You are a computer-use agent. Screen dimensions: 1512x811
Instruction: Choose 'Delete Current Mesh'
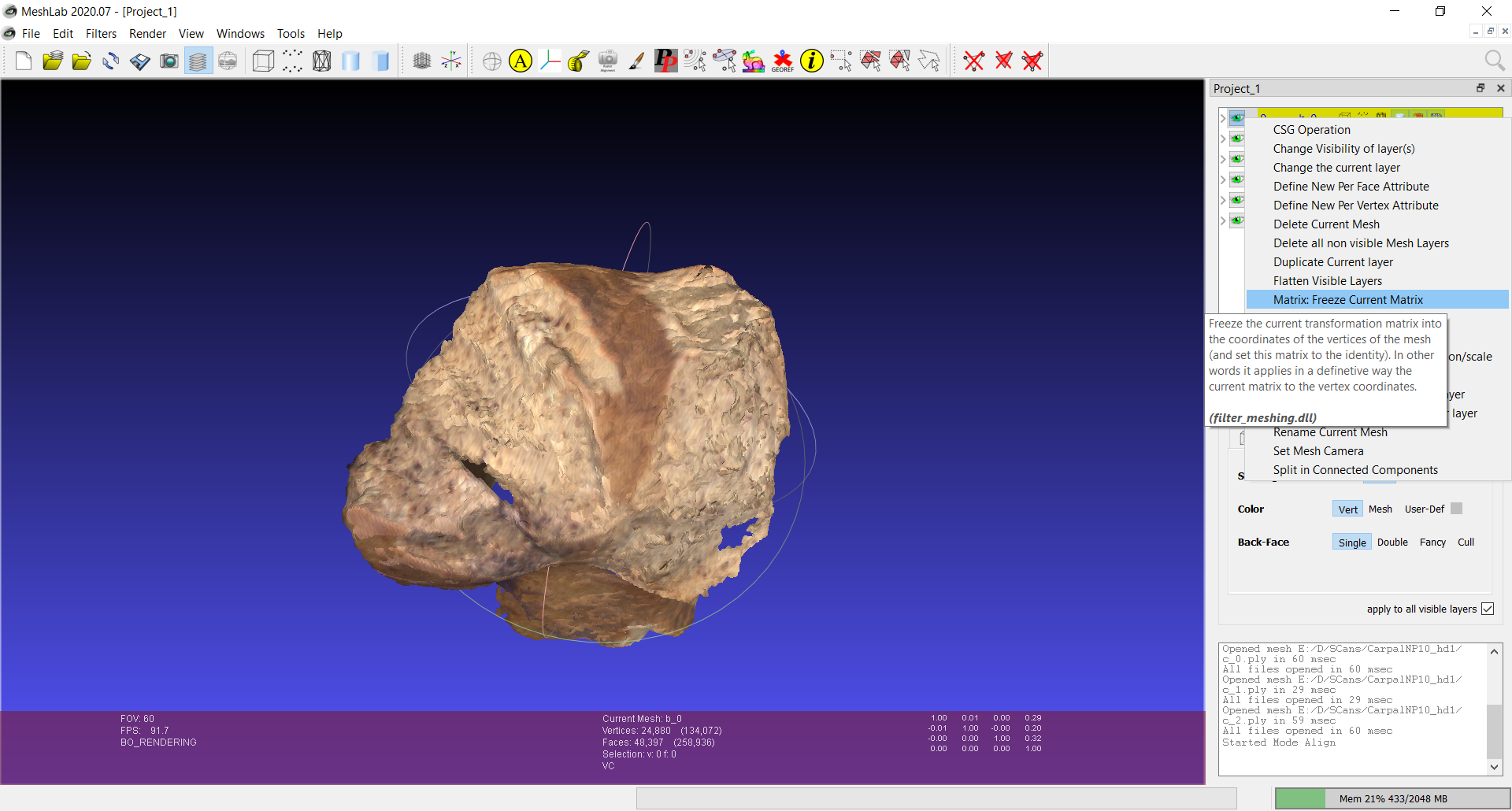point(1377,224)
